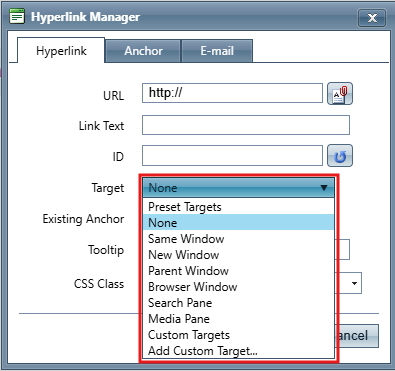
Task: Click the document browse icon next to URL
Action: coord(340,94)
